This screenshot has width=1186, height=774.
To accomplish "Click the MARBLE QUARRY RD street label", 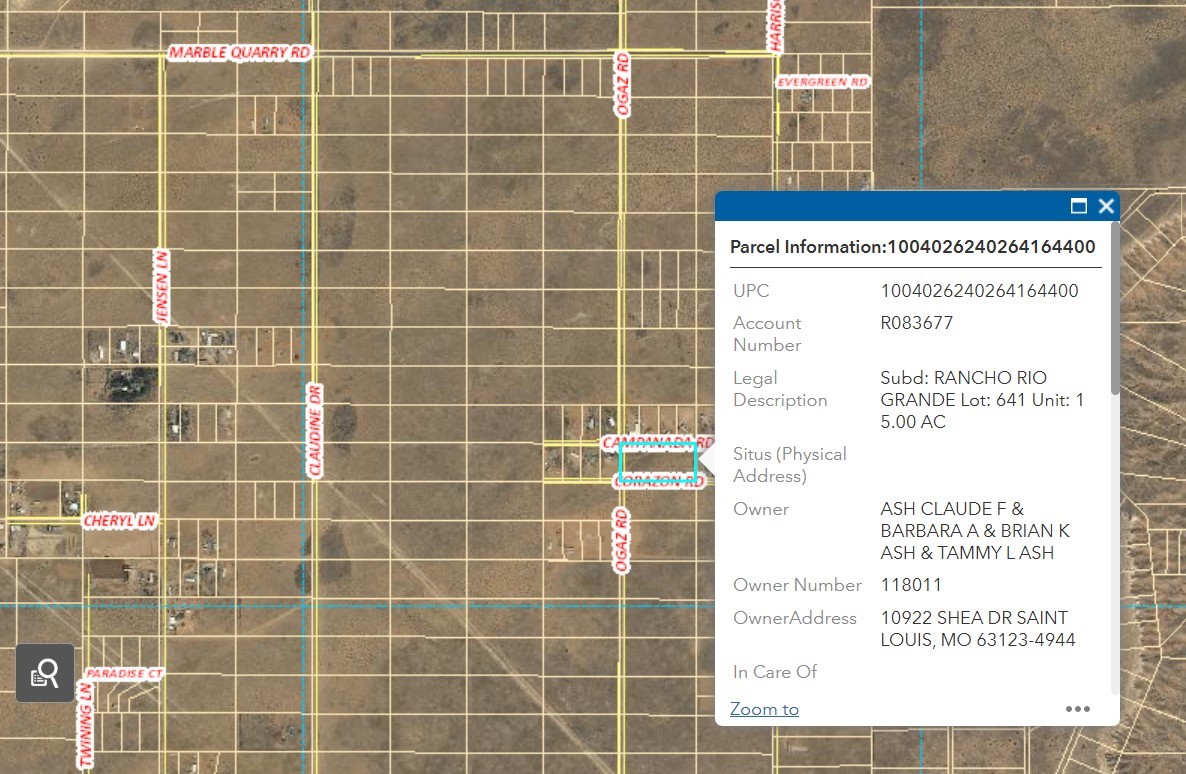I will (x=239, y=53).
